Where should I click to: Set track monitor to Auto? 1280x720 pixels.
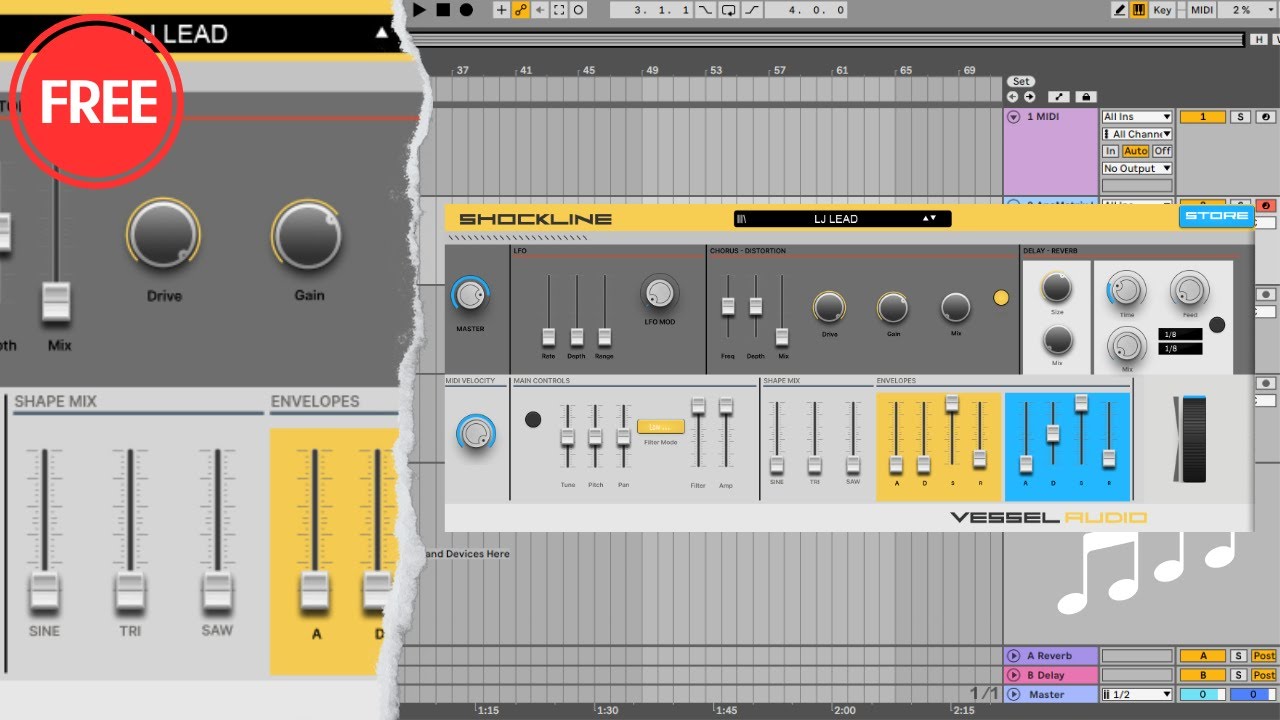click(1135, 151)
